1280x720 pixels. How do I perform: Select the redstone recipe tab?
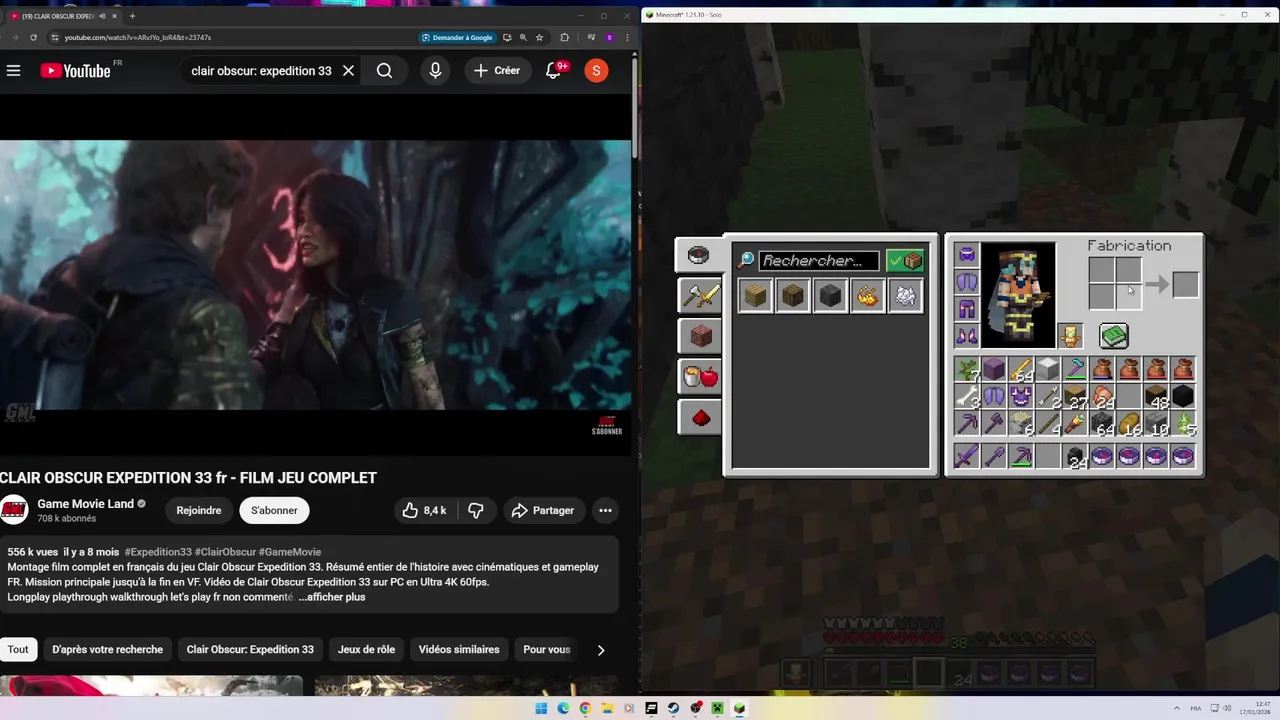click(x=700, y=417)
